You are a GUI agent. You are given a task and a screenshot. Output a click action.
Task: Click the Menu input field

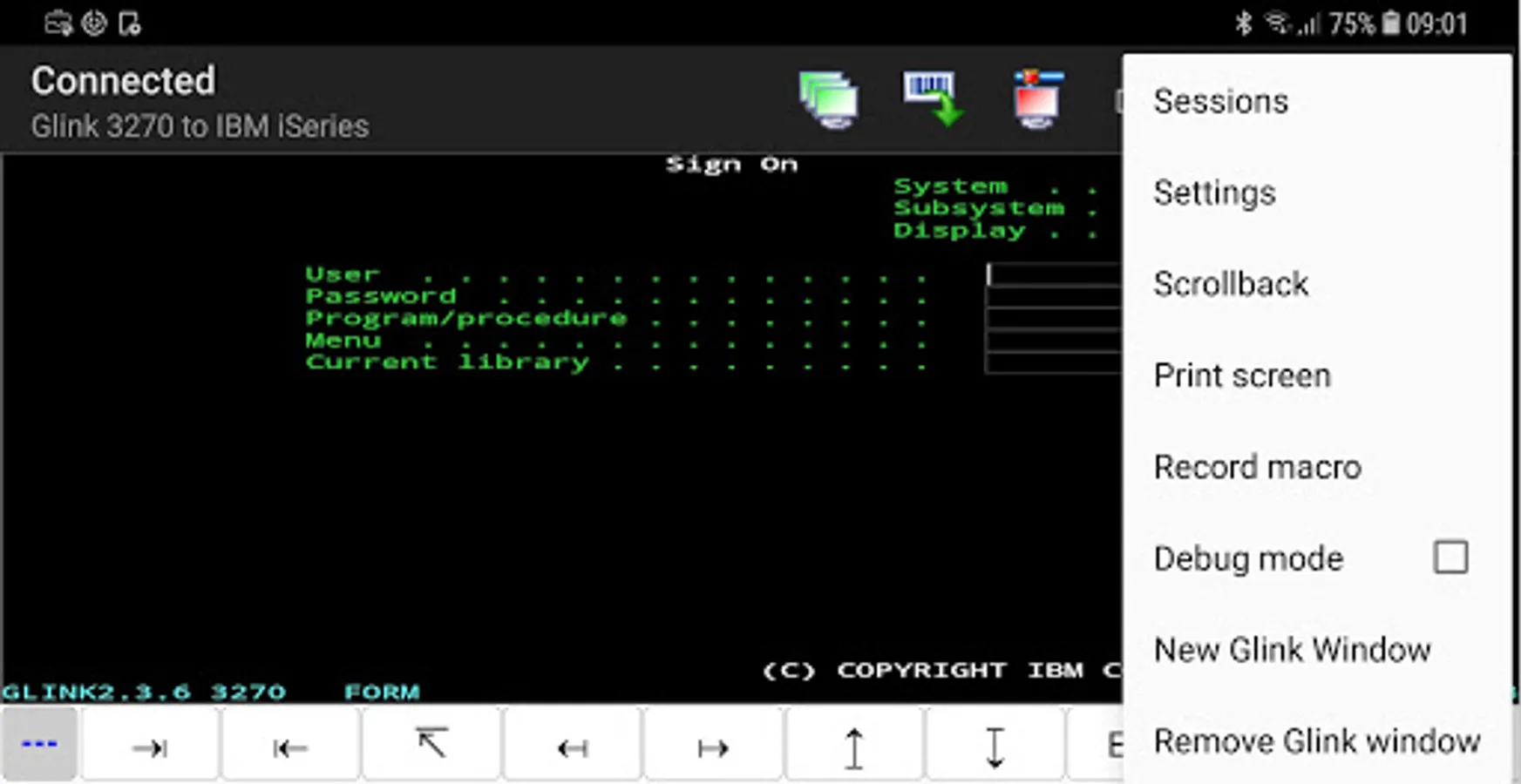click(x=1054, y=340)
